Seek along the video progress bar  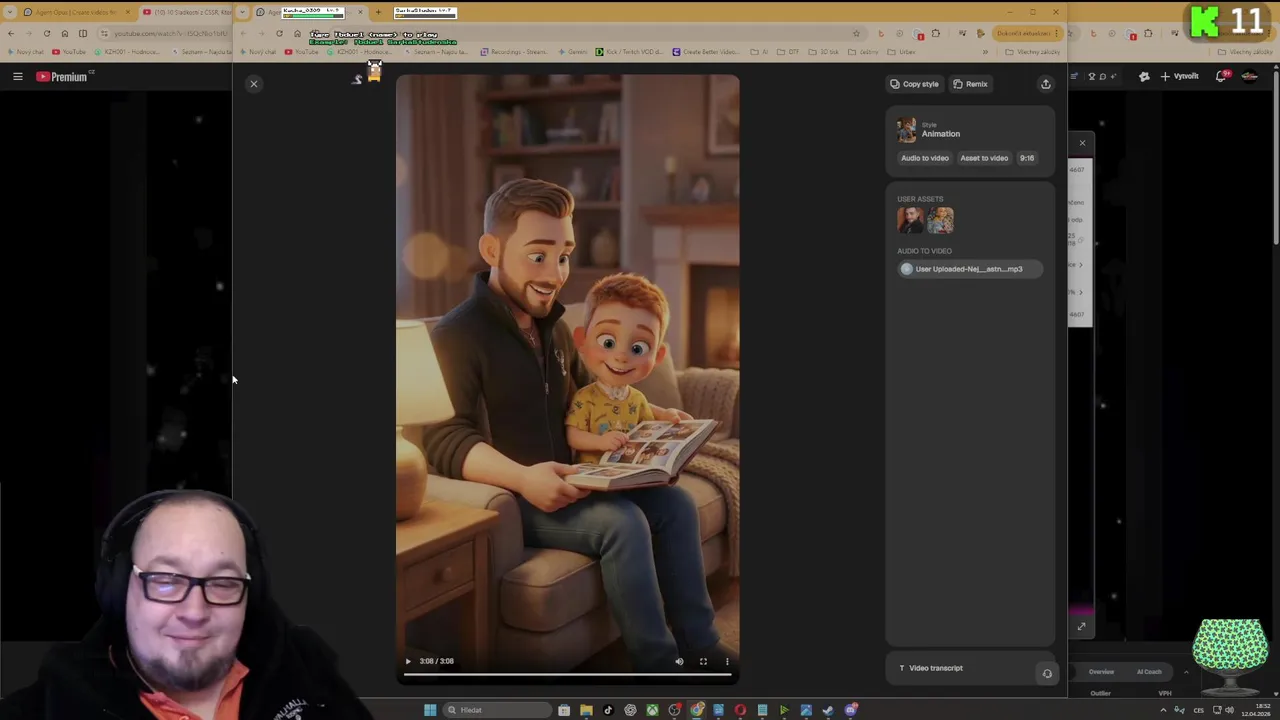(x=568, y=675)
